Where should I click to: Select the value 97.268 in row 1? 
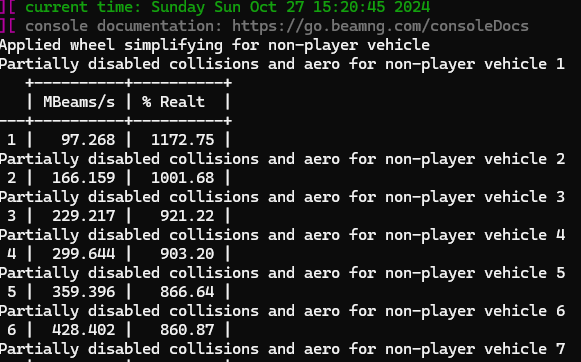click(x=88, y=140)
